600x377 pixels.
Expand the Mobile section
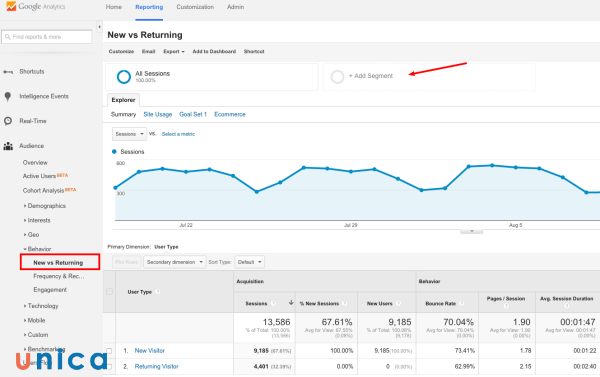34,320
